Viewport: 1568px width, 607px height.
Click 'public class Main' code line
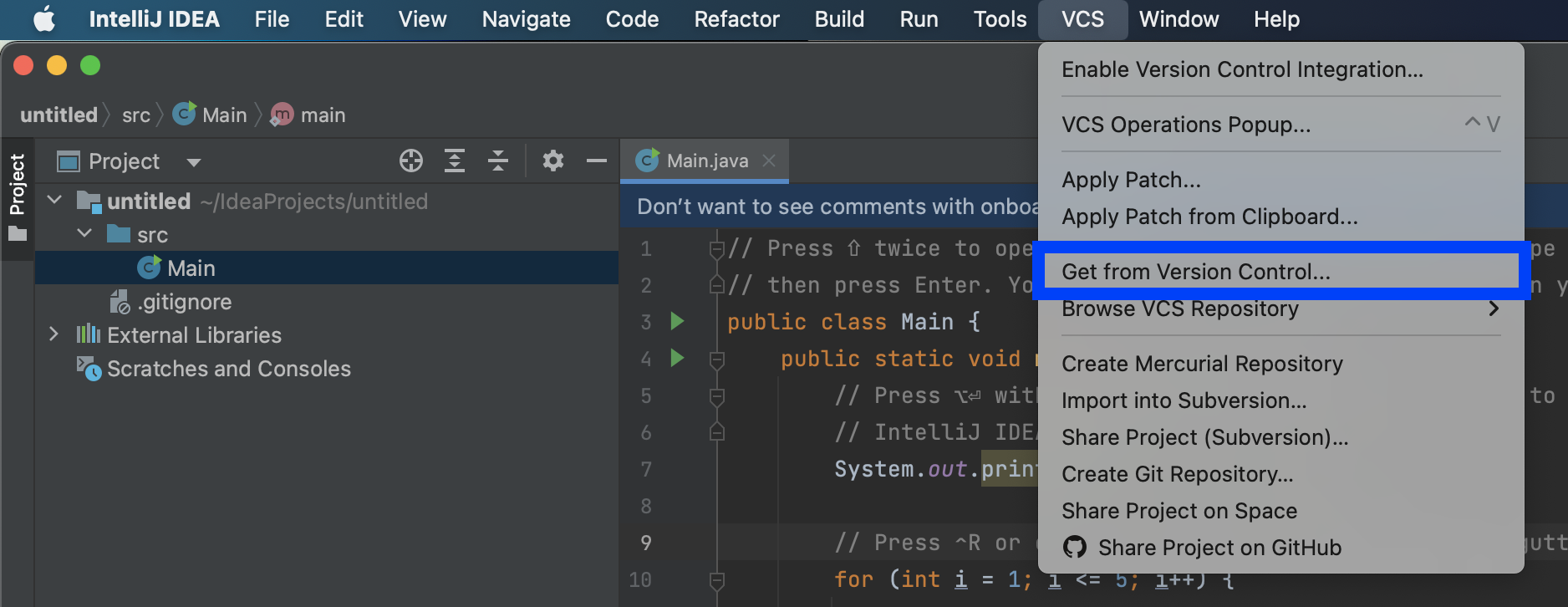pyautogui.click(x=853, y=322)
